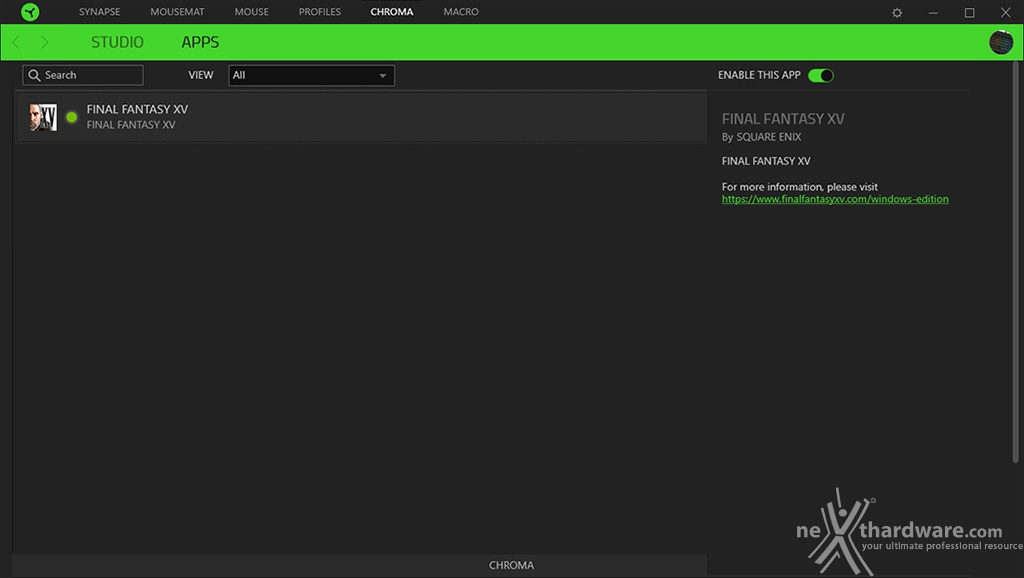Switch to Chroma tab
Image resolution: width=1024 pixels, height=578 pixels.
pyautogui.click(x=392, y=12)
